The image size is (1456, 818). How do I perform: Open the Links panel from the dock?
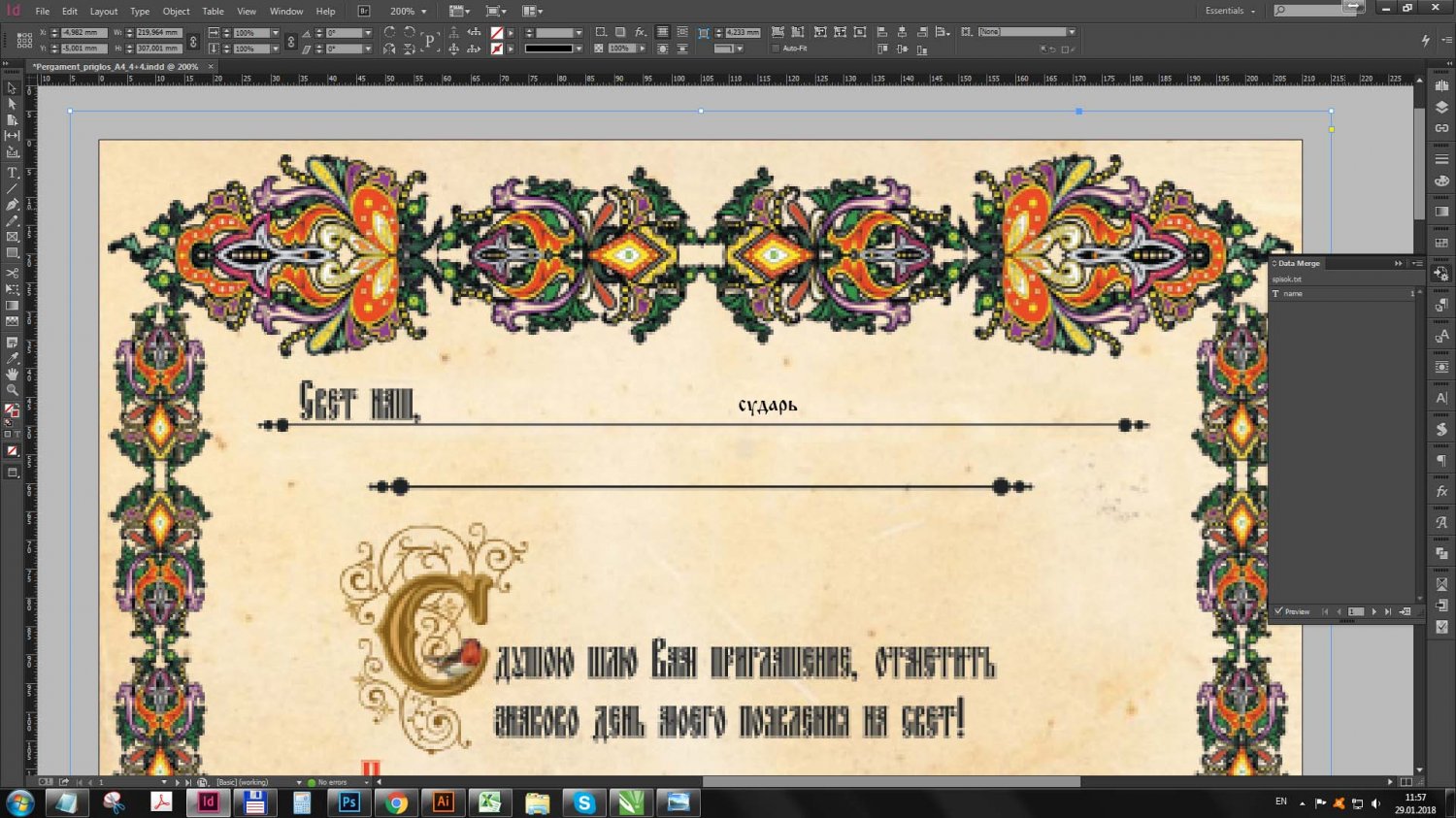click(1441, 128)
